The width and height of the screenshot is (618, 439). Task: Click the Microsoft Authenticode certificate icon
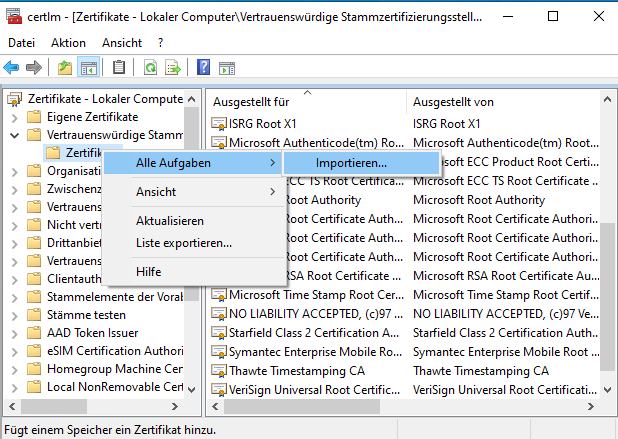click(219, 142)
